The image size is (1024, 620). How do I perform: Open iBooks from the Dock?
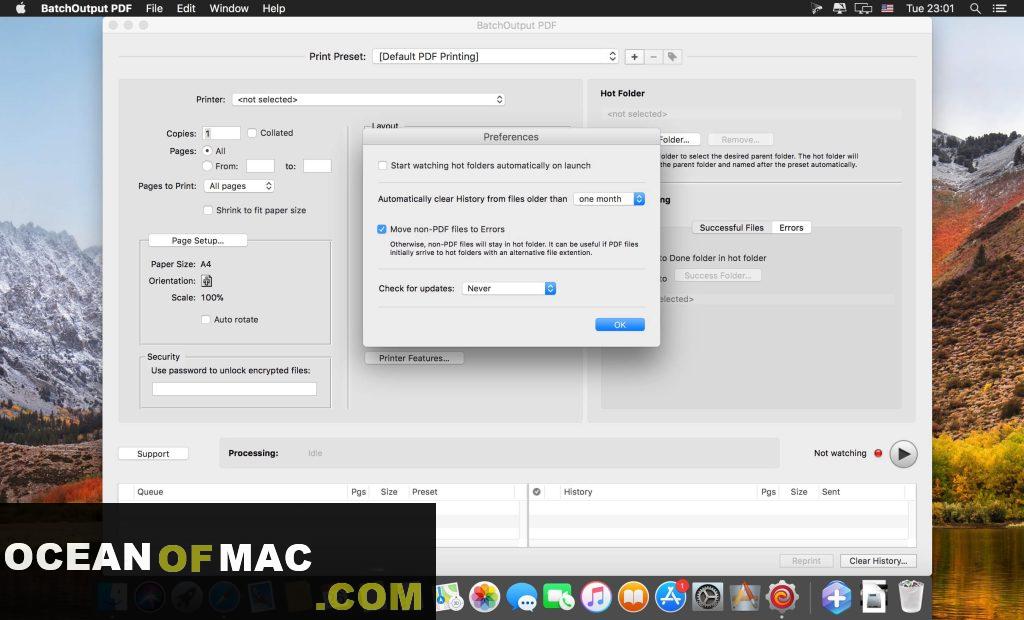(x=633, y=596)
